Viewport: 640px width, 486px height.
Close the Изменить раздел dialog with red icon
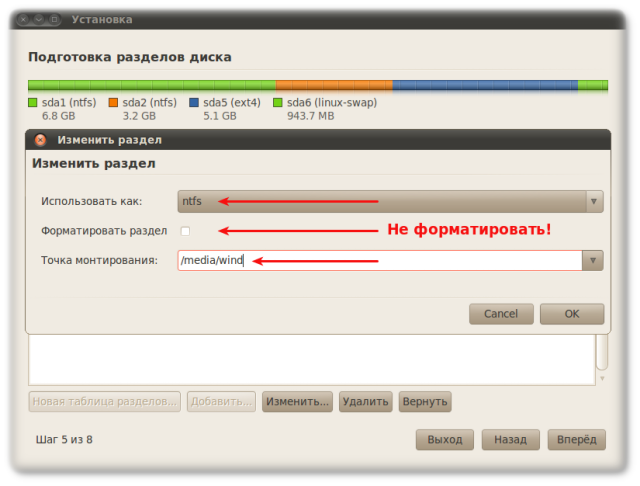(41, 140)
